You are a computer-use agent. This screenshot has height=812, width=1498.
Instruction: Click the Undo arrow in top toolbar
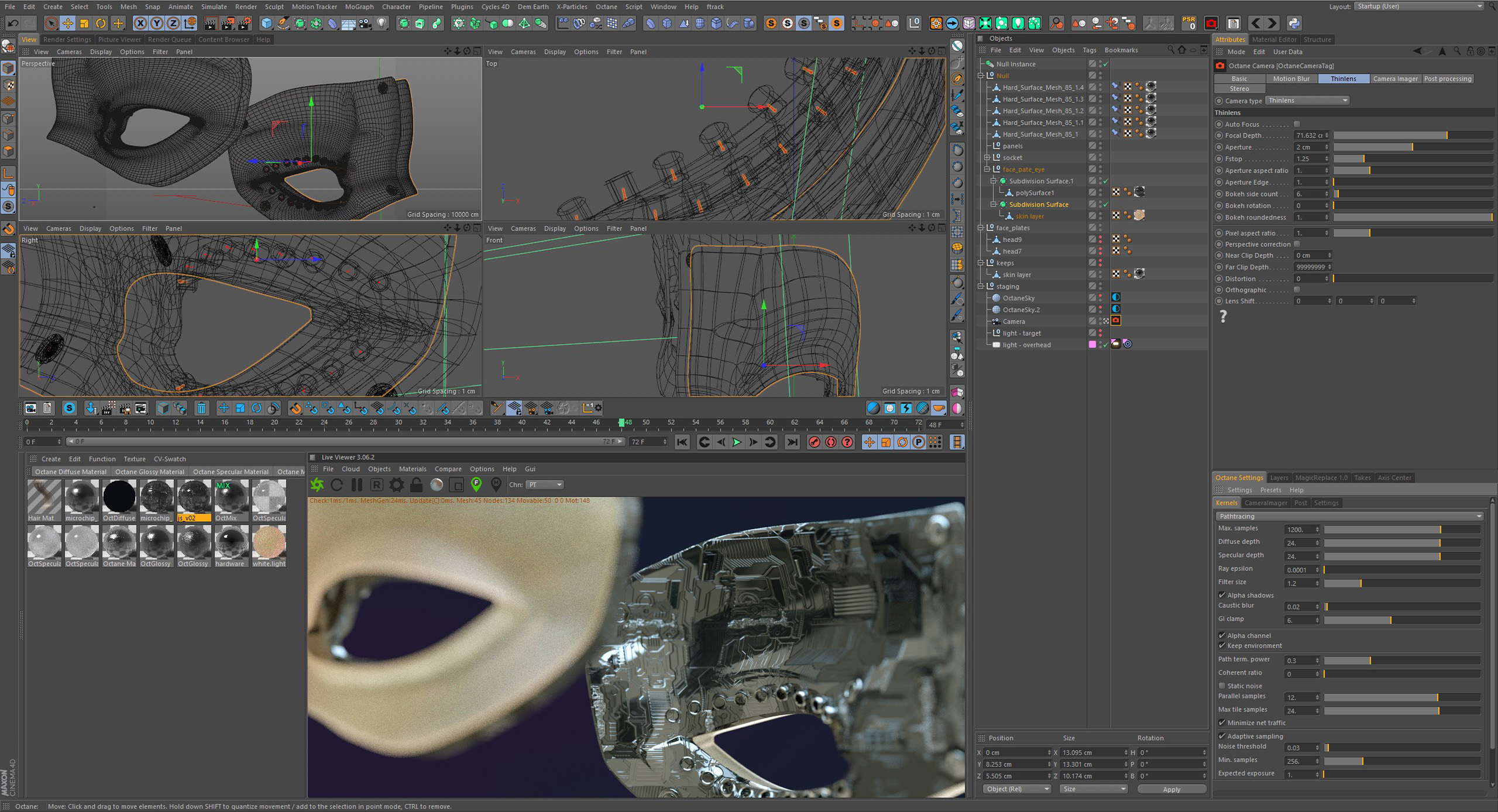point(13,23)
